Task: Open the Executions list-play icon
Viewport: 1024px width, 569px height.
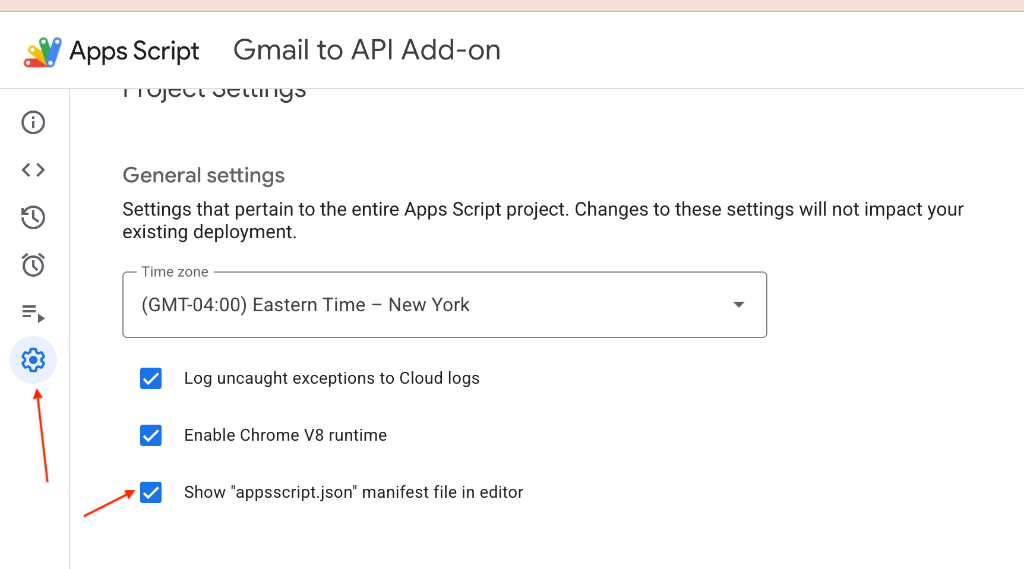Action: (x=33, y=313)
